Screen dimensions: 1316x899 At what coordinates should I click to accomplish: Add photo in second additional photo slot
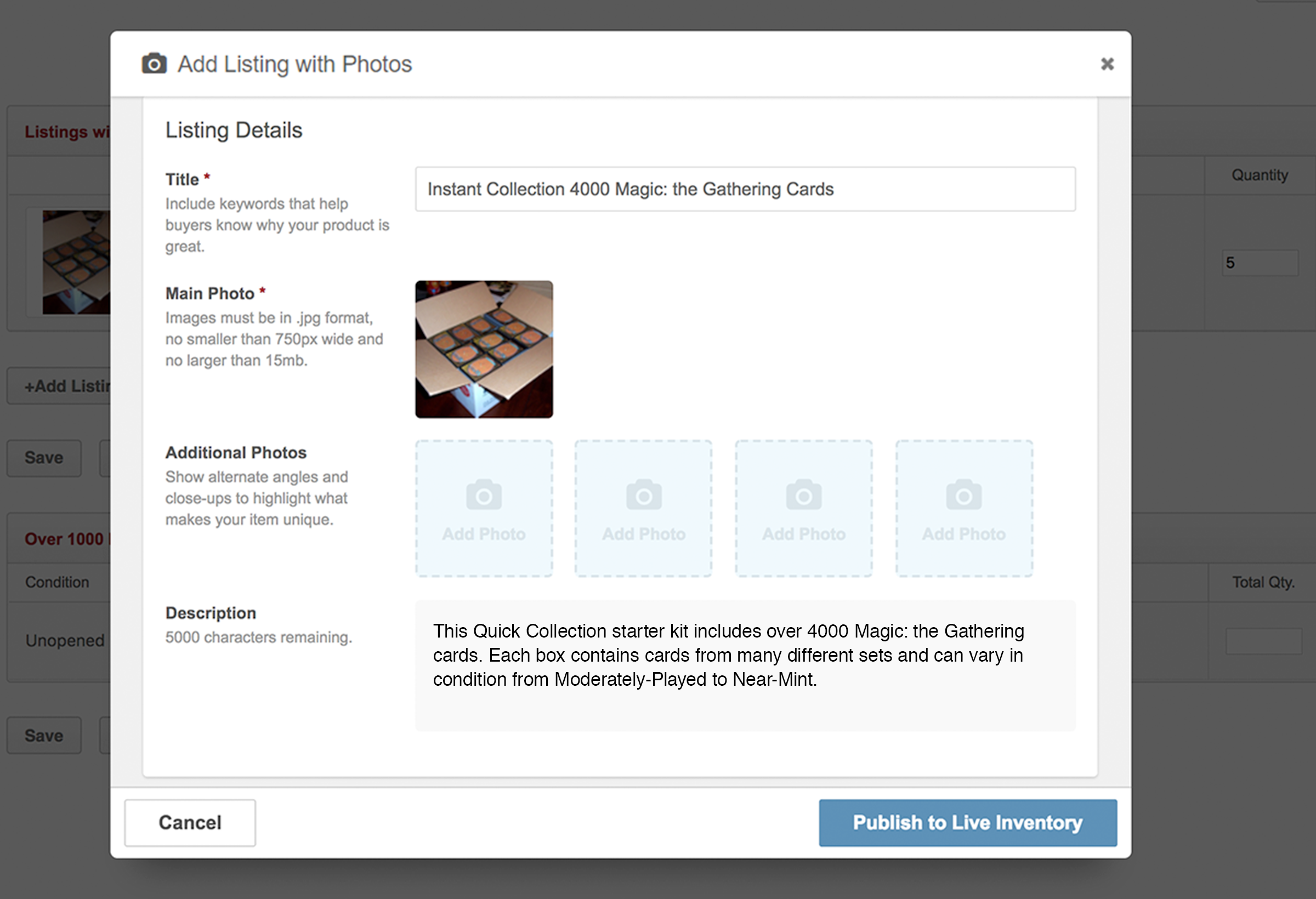click(x=644, y=508)
